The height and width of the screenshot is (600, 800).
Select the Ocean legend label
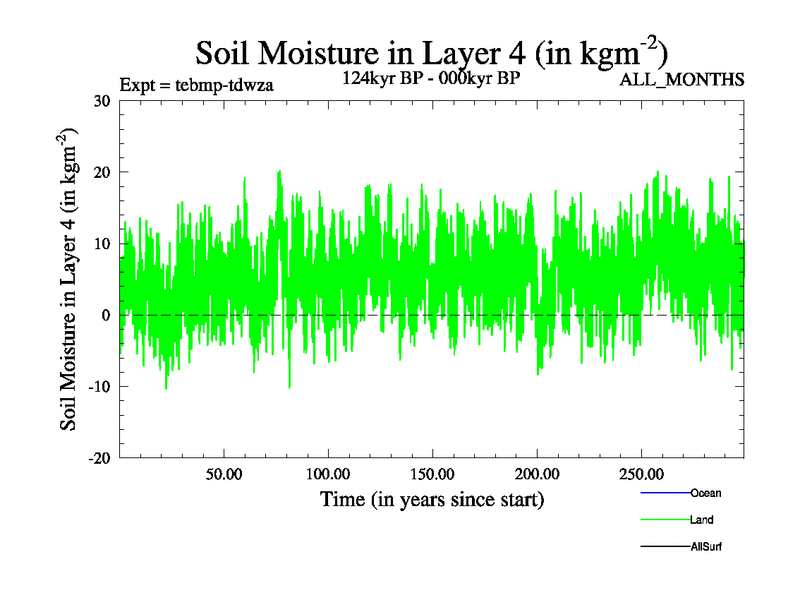tap(705, 493)
